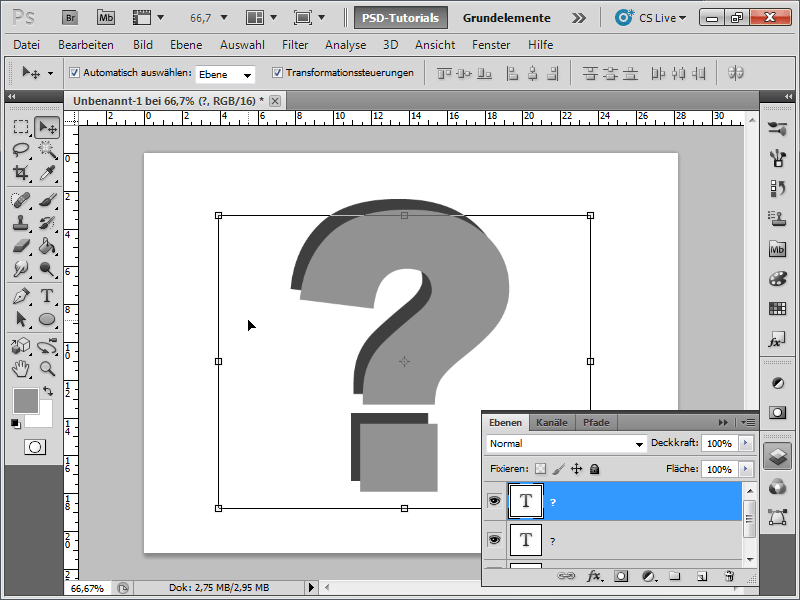Pick the History Brush tool
Screen dimensions: 800x600
[47, 223]
